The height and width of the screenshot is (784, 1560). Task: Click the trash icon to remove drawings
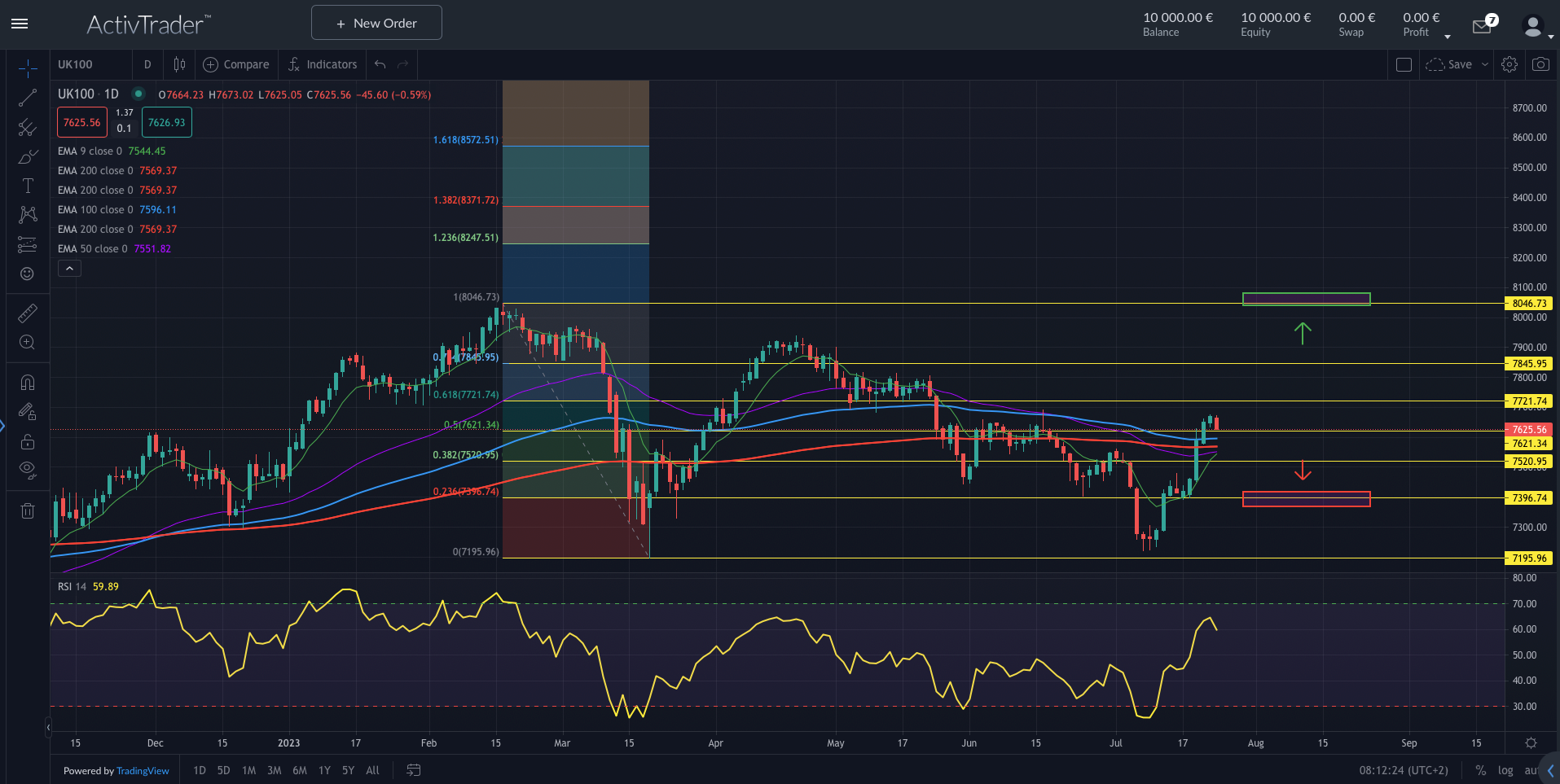(28, 511)
